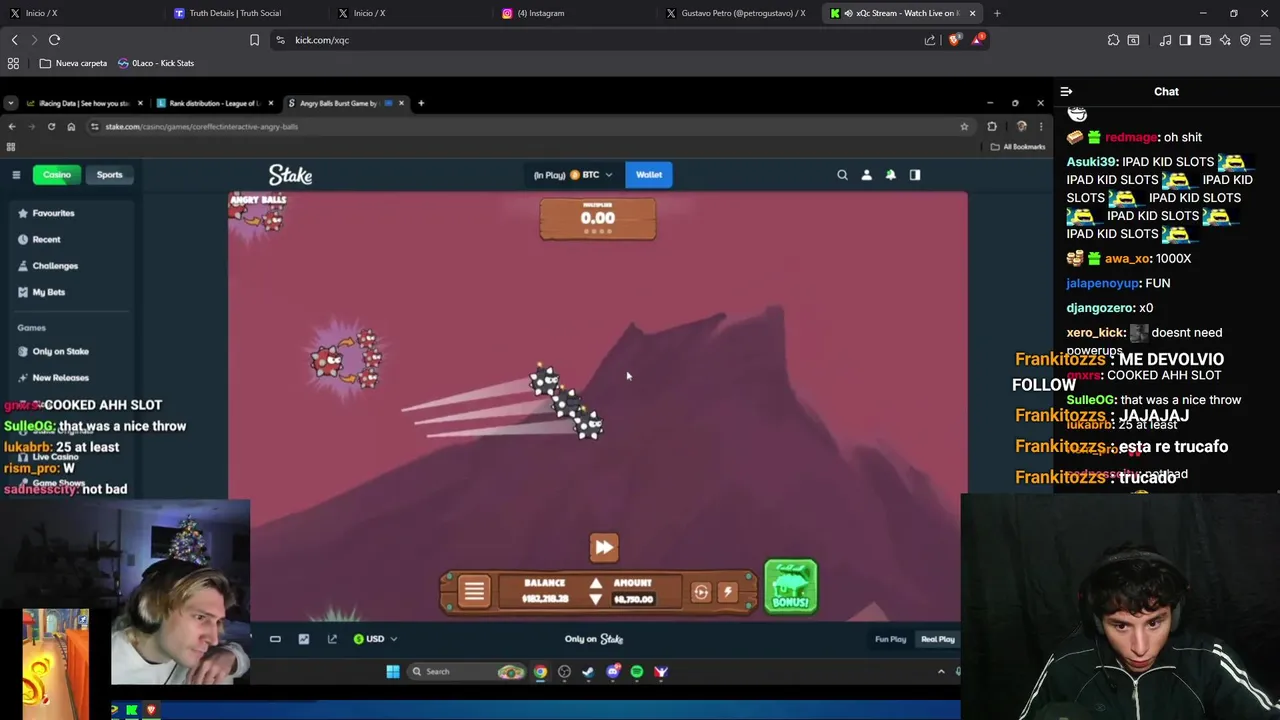Open the Brave Wallet icon
This screenshot has height=720, width=1280.
point(1205,40)
